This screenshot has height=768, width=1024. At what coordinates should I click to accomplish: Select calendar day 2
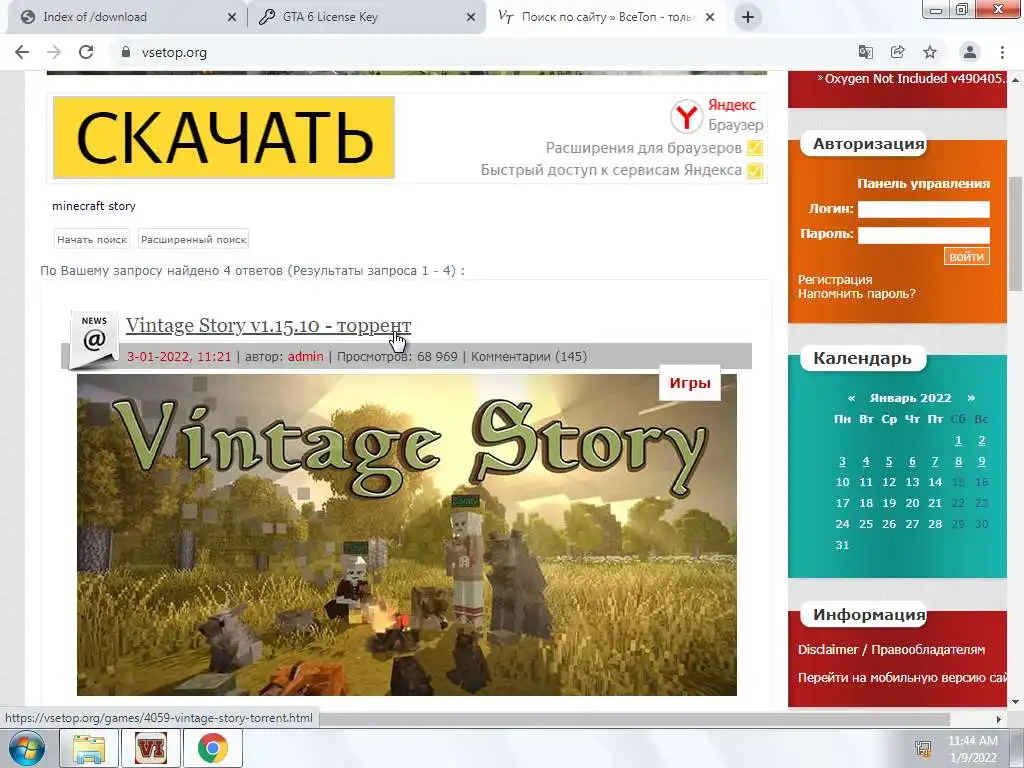pos(981,441)
